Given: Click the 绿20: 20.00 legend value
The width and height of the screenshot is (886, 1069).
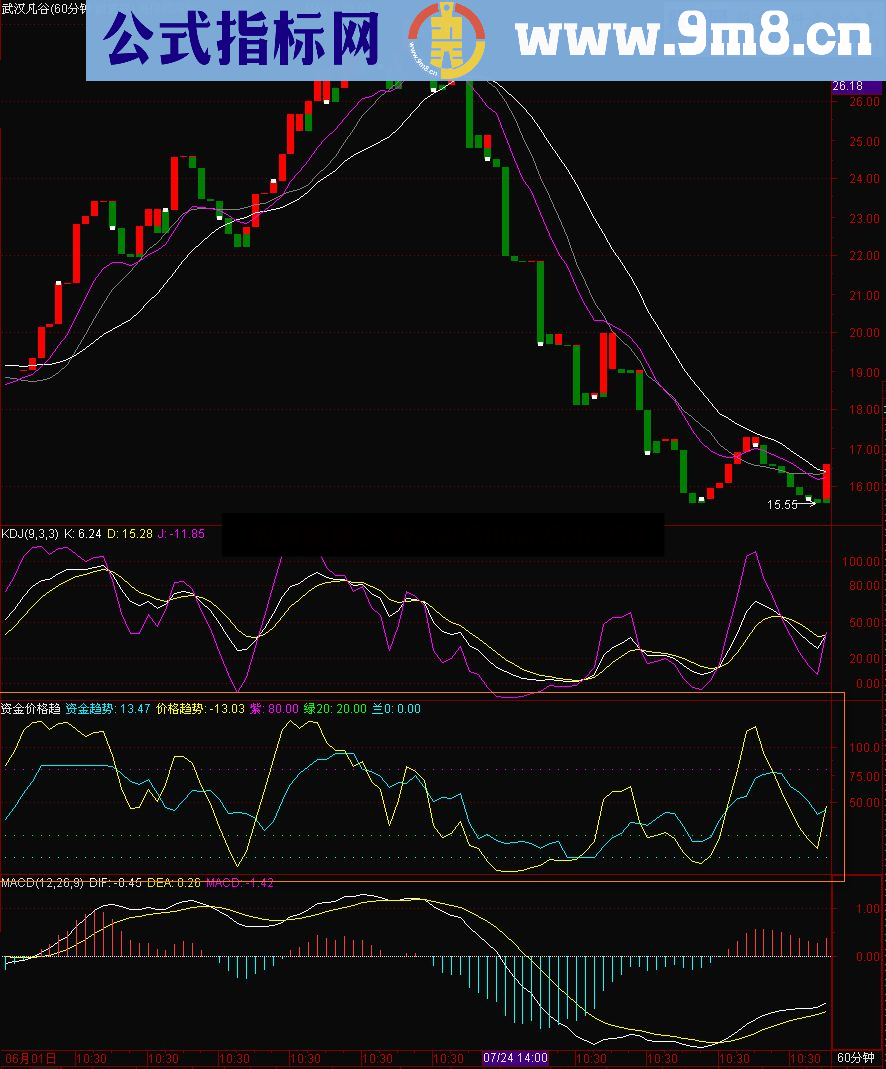Looking at the screenshot, I should (x=335, y=709).
